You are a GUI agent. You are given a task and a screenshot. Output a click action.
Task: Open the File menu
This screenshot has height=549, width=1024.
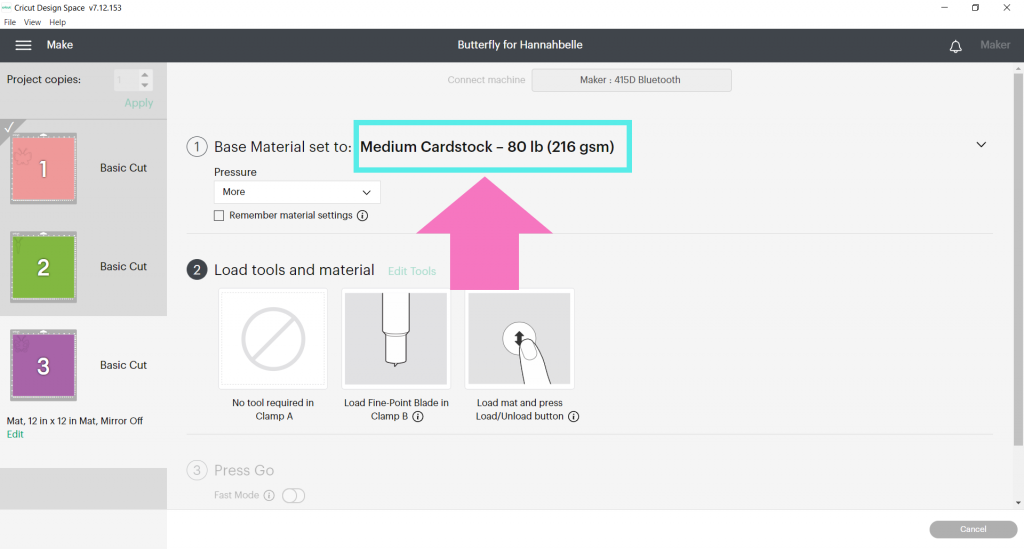click(x=10, y=22)
